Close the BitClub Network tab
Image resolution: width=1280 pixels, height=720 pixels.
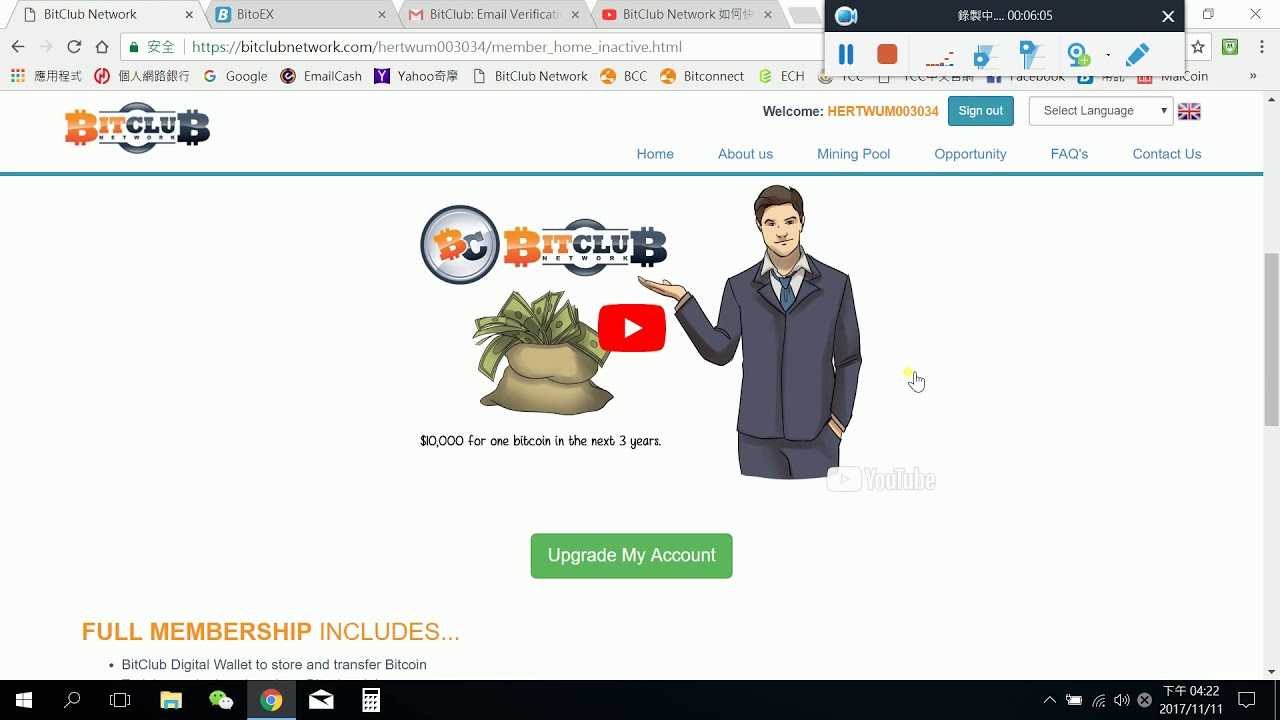coord(189,15)
